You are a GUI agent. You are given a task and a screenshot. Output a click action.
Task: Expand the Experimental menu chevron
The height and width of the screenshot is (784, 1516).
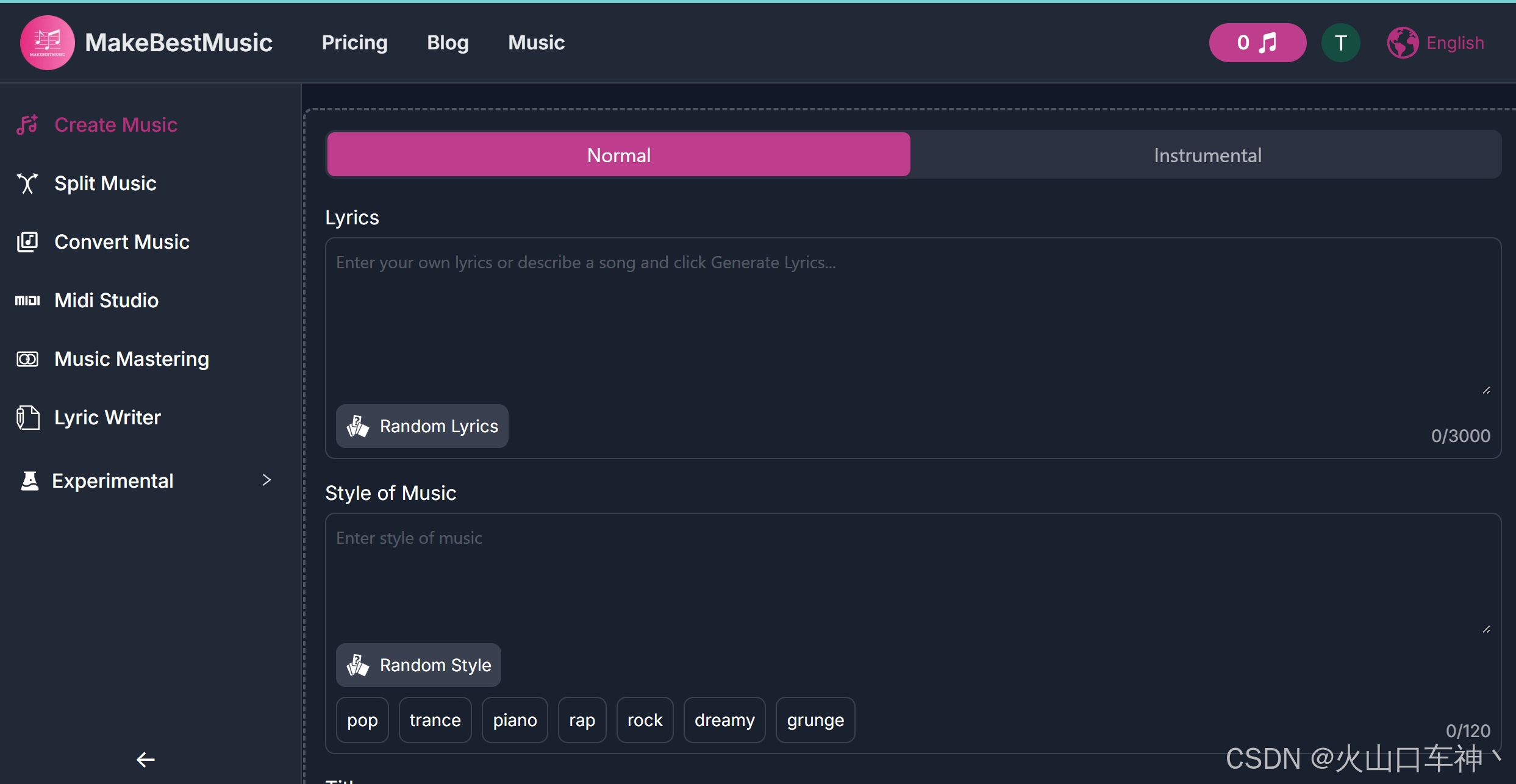[266, 480]
